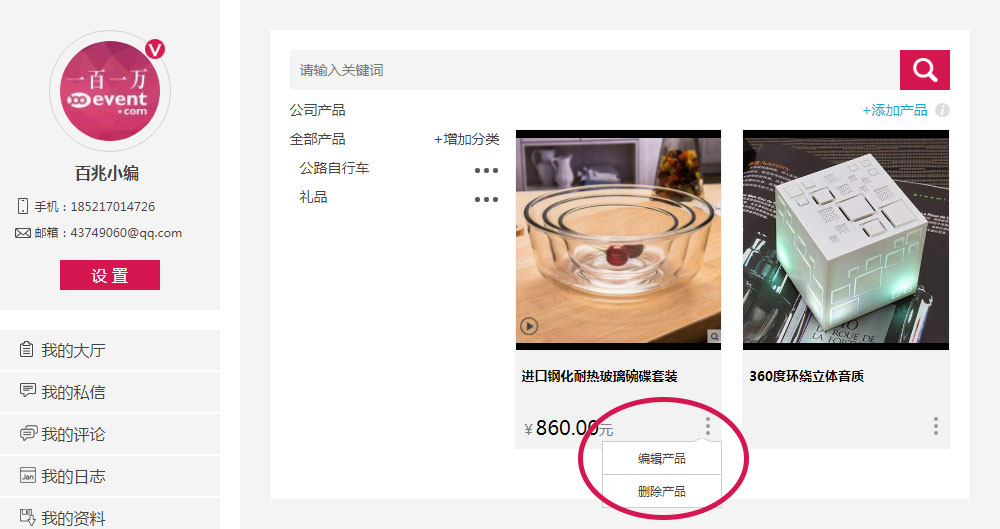Image resolution: width=1000 pixels, height=529 pixels.
Task: Open 我的日志 calendar entry
Action: click(110, 476)
